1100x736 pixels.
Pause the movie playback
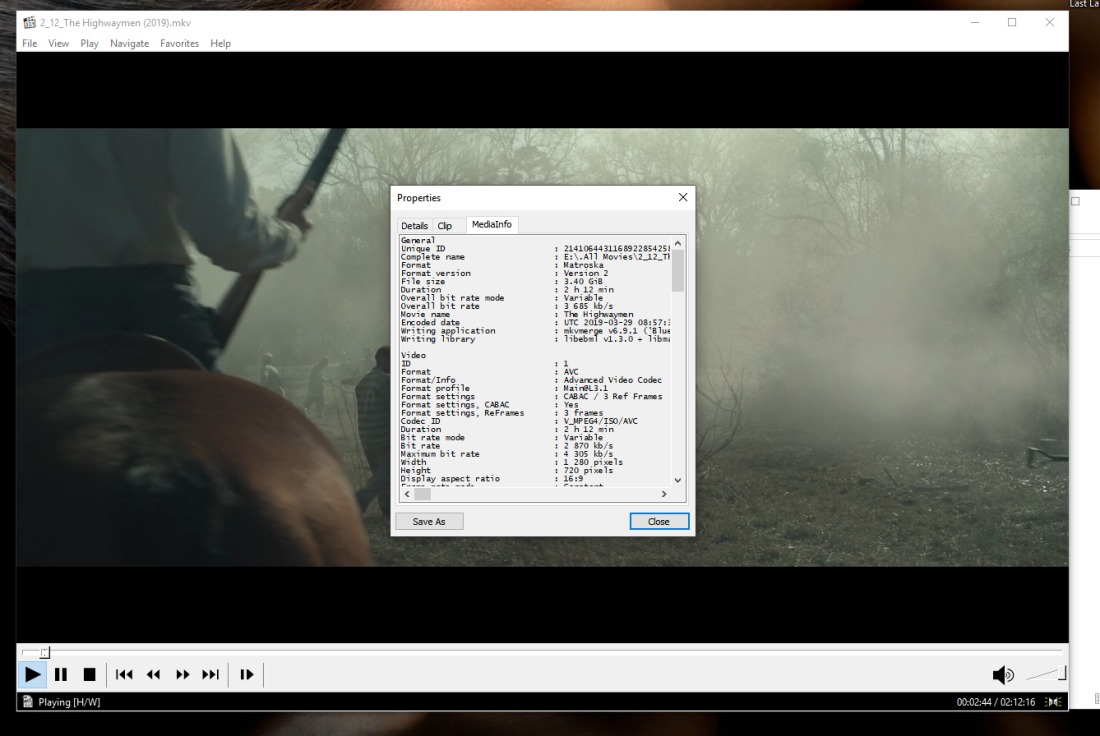tap(61, 675)
